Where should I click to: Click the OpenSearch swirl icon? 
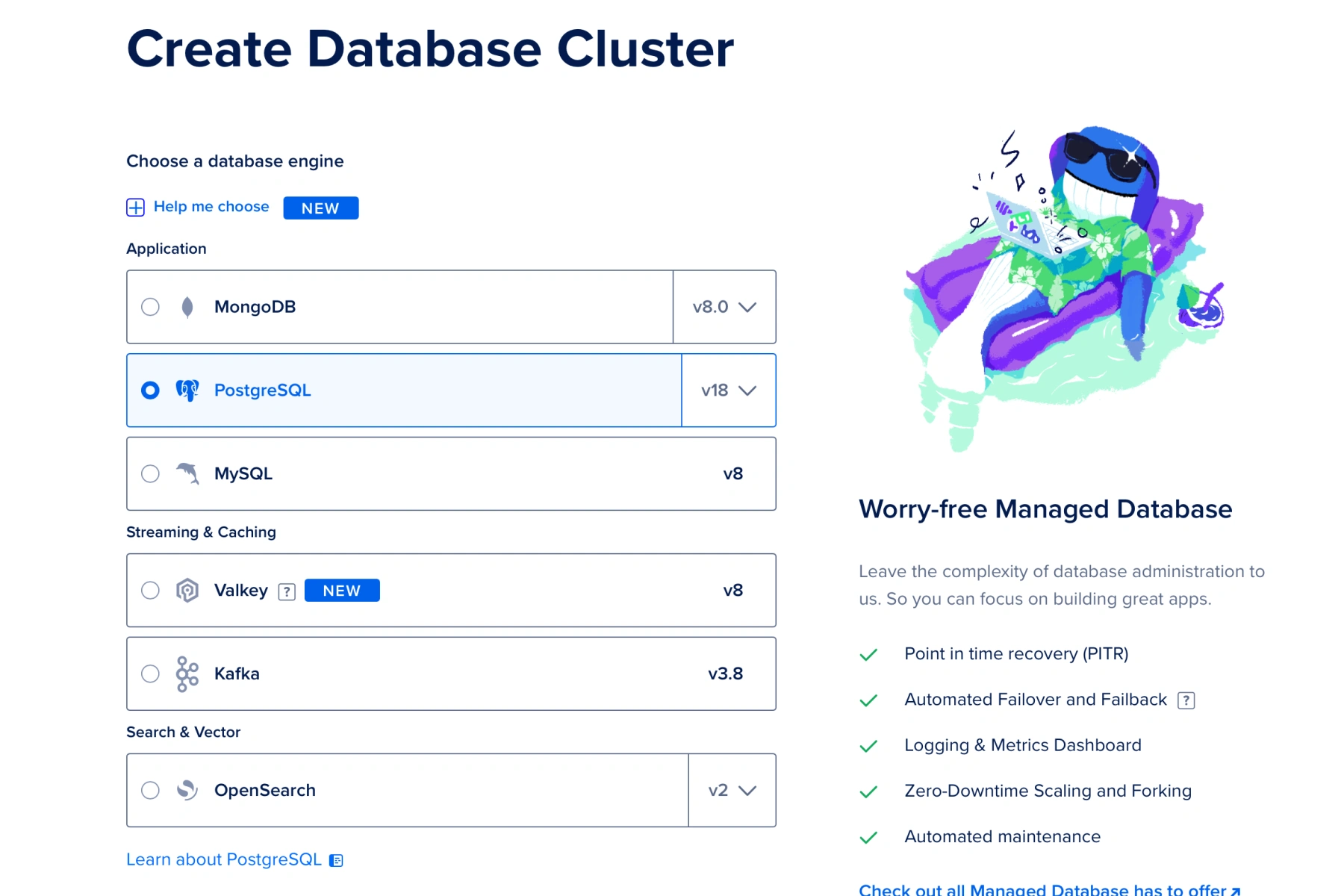tap(187, 790)
